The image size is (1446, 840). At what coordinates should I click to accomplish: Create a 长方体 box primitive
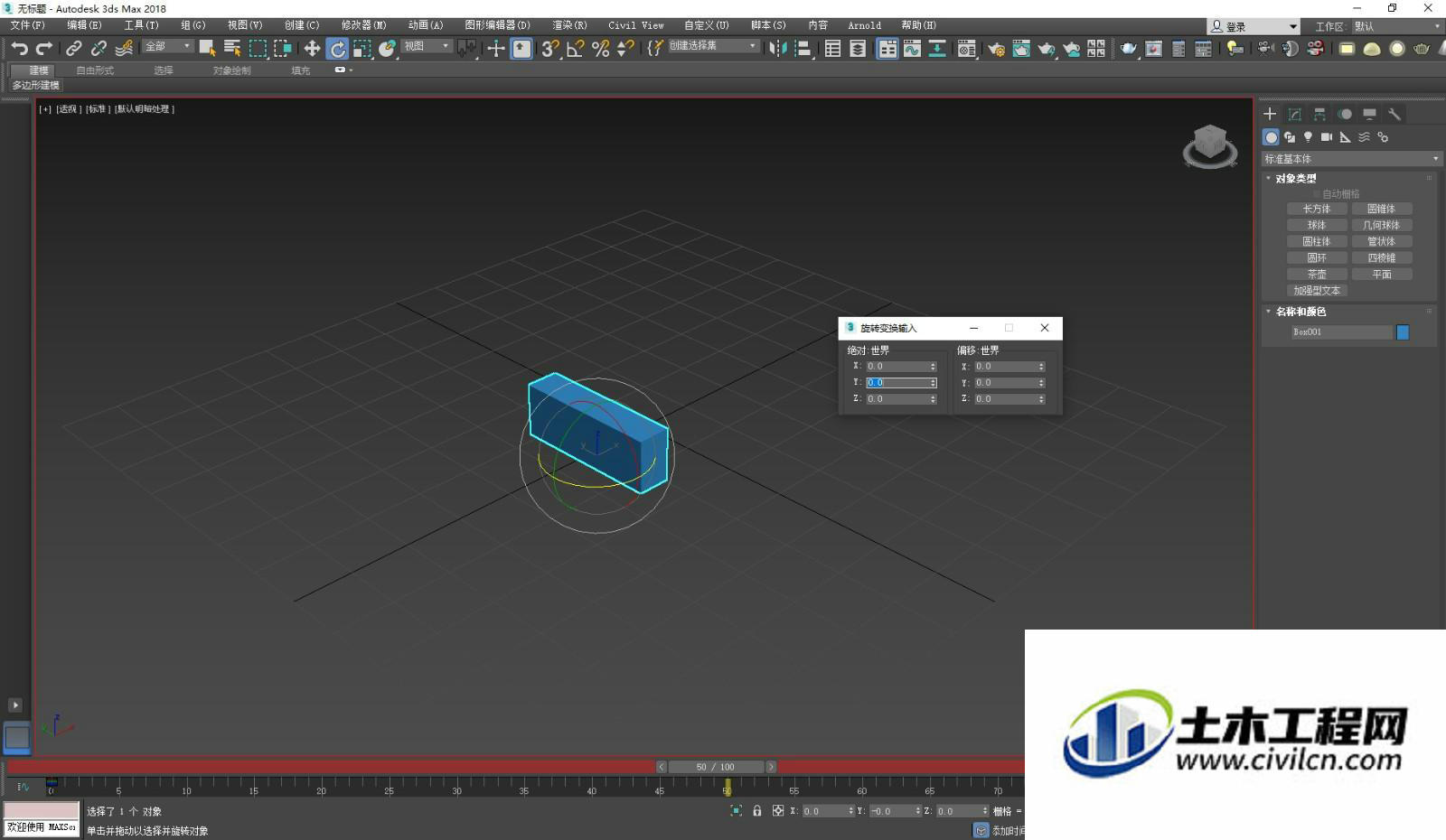click(x=1317, y=209)
